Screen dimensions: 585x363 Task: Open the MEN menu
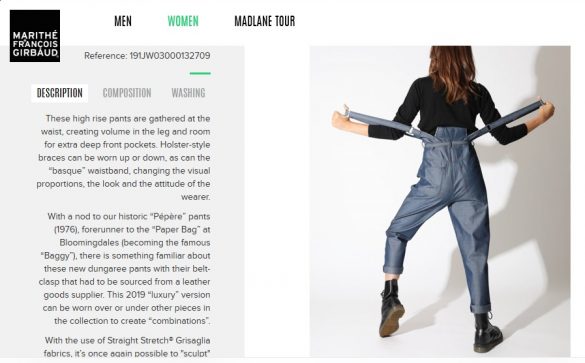123,21
